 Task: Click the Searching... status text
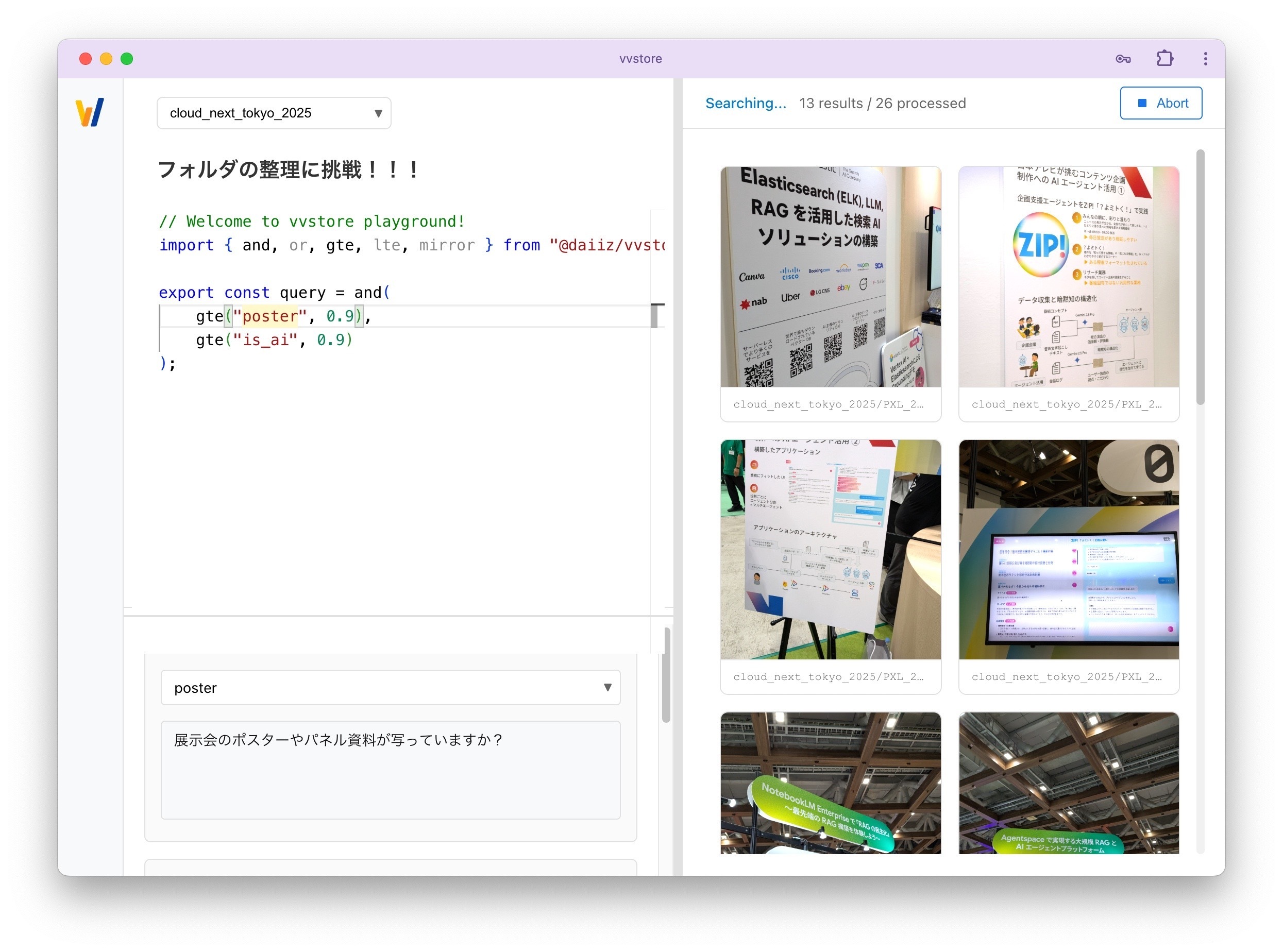(x=745, y=103)
